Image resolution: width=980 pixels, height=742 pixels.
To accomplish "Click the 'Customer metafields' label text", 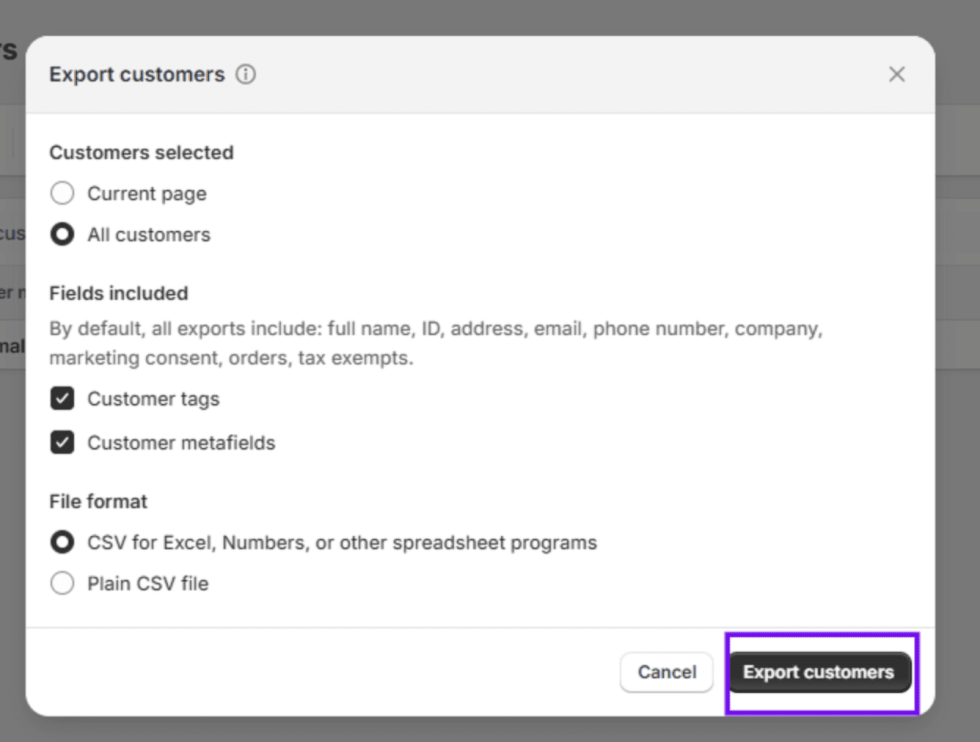I will point(181,443).
